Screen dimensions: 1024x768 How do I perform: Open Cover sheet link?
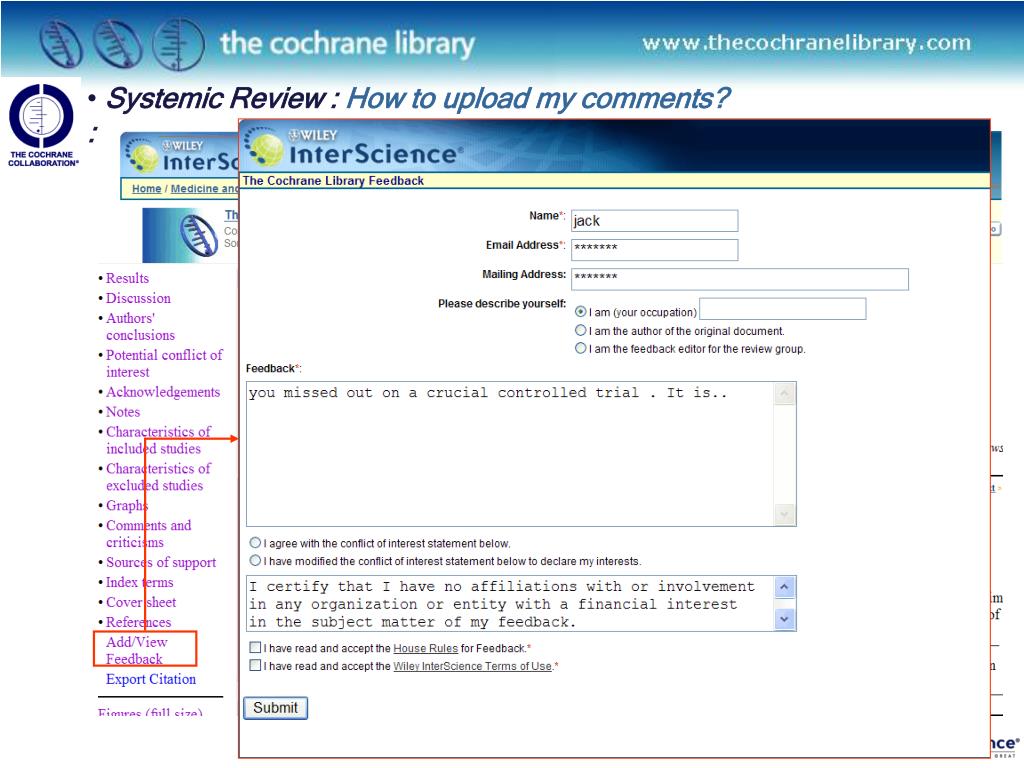pyautogui.click(x=140, y=602)
